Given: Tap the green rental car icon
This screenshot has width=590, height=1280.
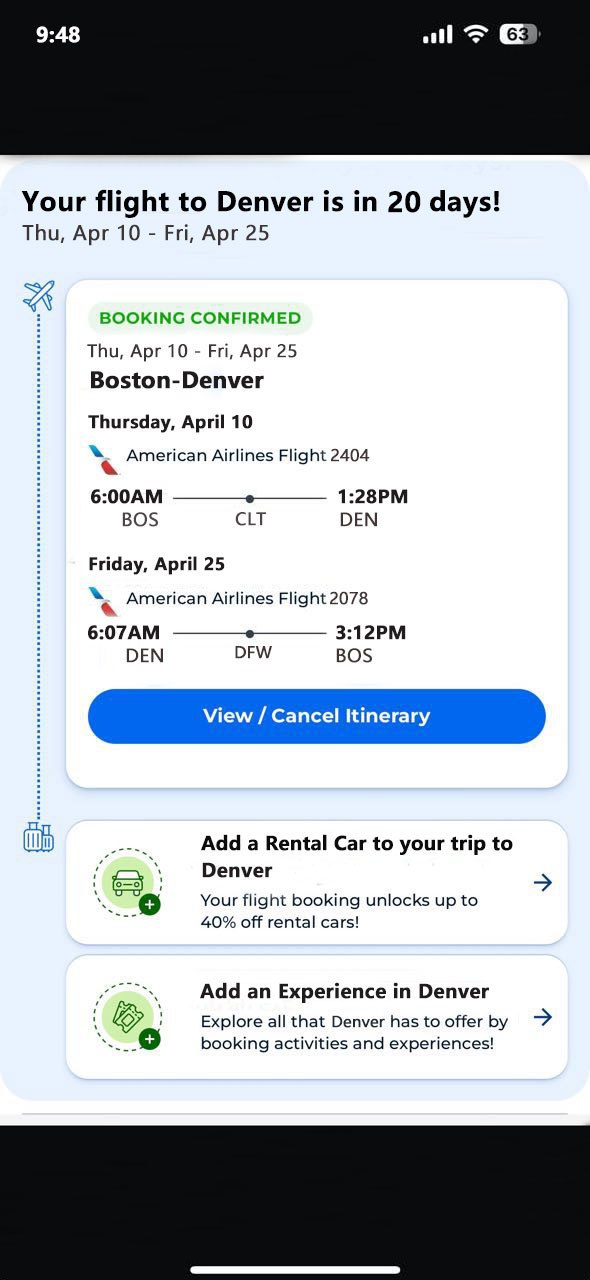Looking at the screenshot, I should point(128,883).
